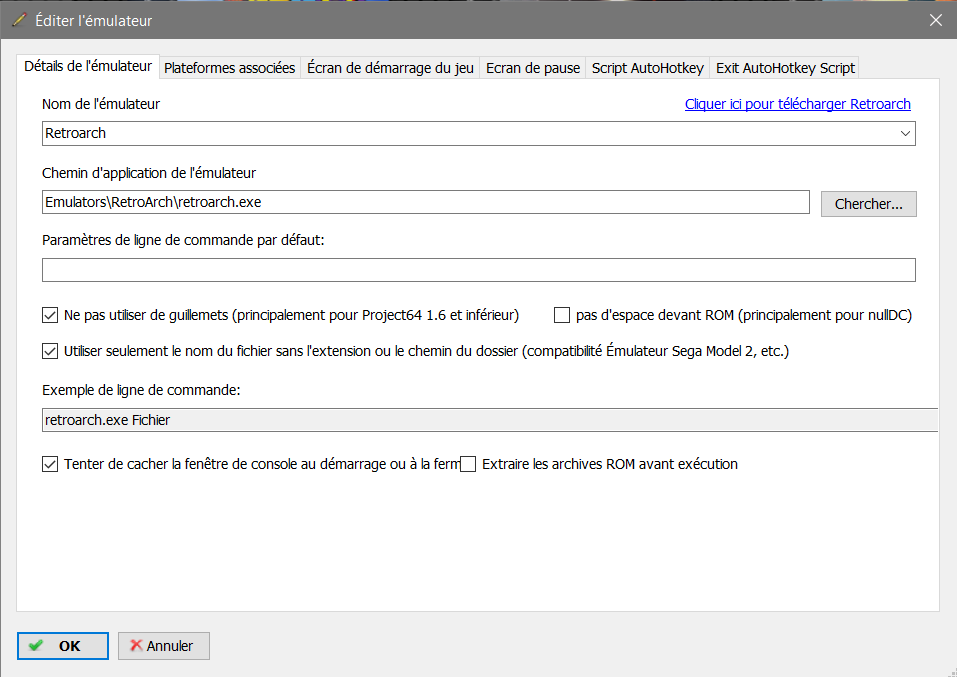Toggle Utiliser seulement le nom du fichier
Image resolution: width=957 pixels, height=677 pixels.
[x=50, y=351]
